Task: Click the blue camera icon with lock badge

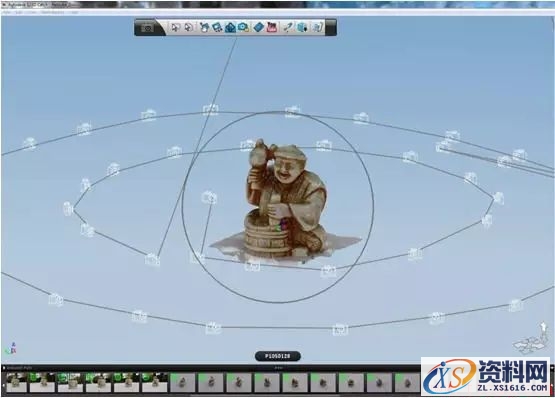Action: coord(243,27)
